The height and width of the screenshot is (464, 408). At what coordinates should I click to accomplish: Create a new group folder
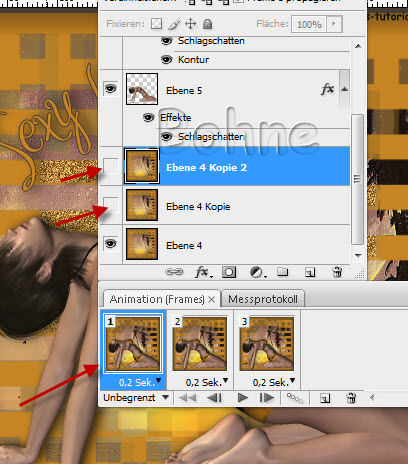pos(282,272)
